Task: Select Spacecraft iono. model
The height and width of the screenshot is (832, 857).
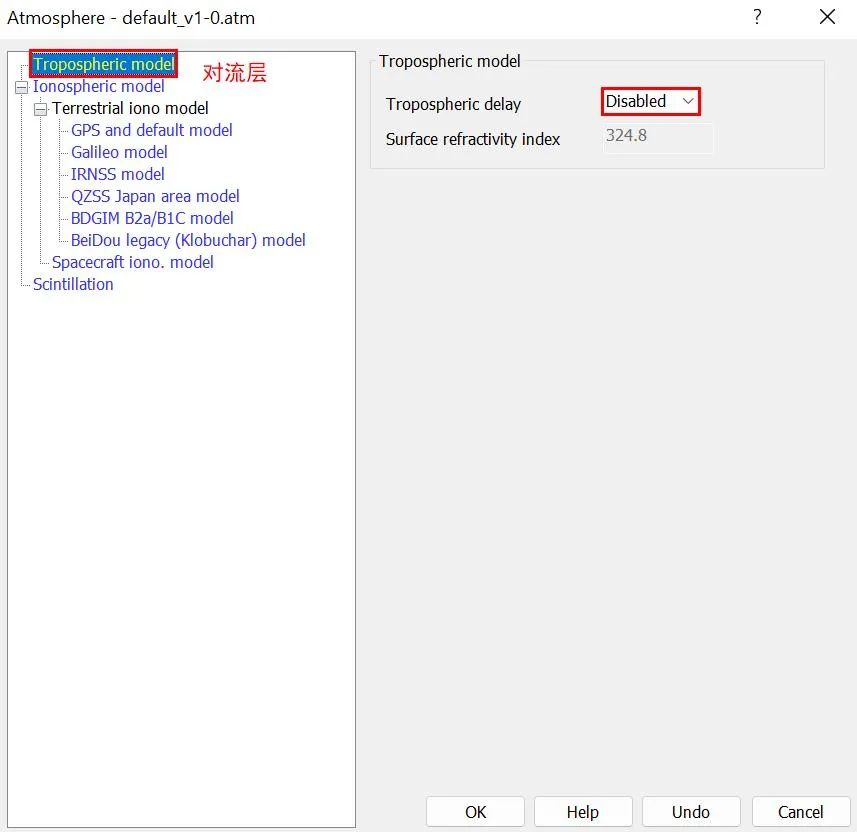Action: pyautogui.click(x=132, y=262)
